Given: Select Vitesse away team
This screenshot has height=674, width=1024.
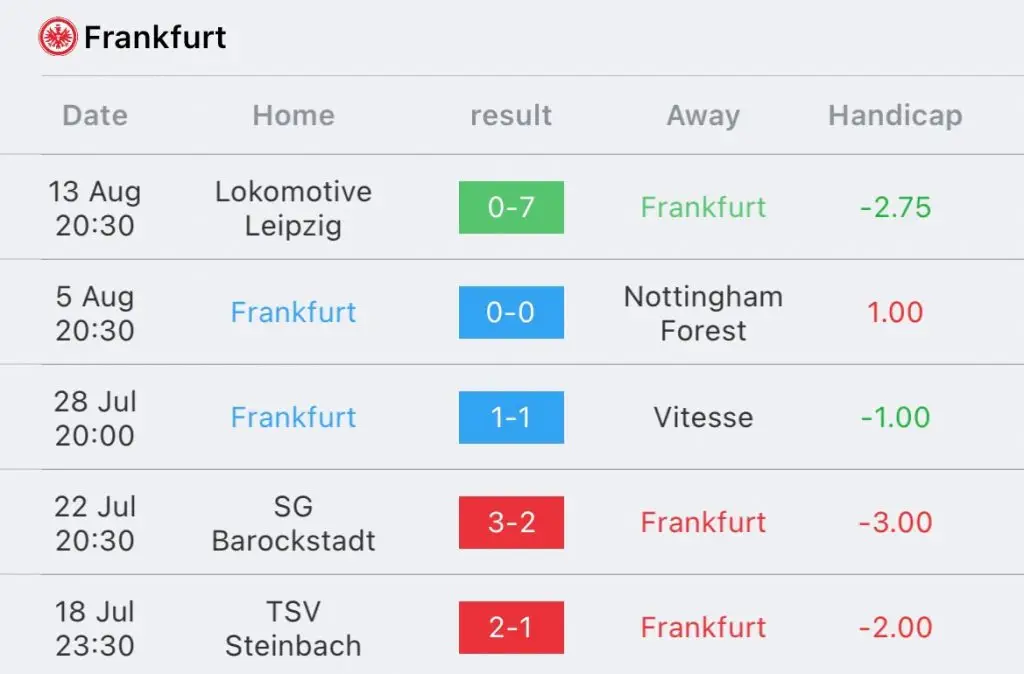Looking at the screenshot, I should click(x=703, y=417).
